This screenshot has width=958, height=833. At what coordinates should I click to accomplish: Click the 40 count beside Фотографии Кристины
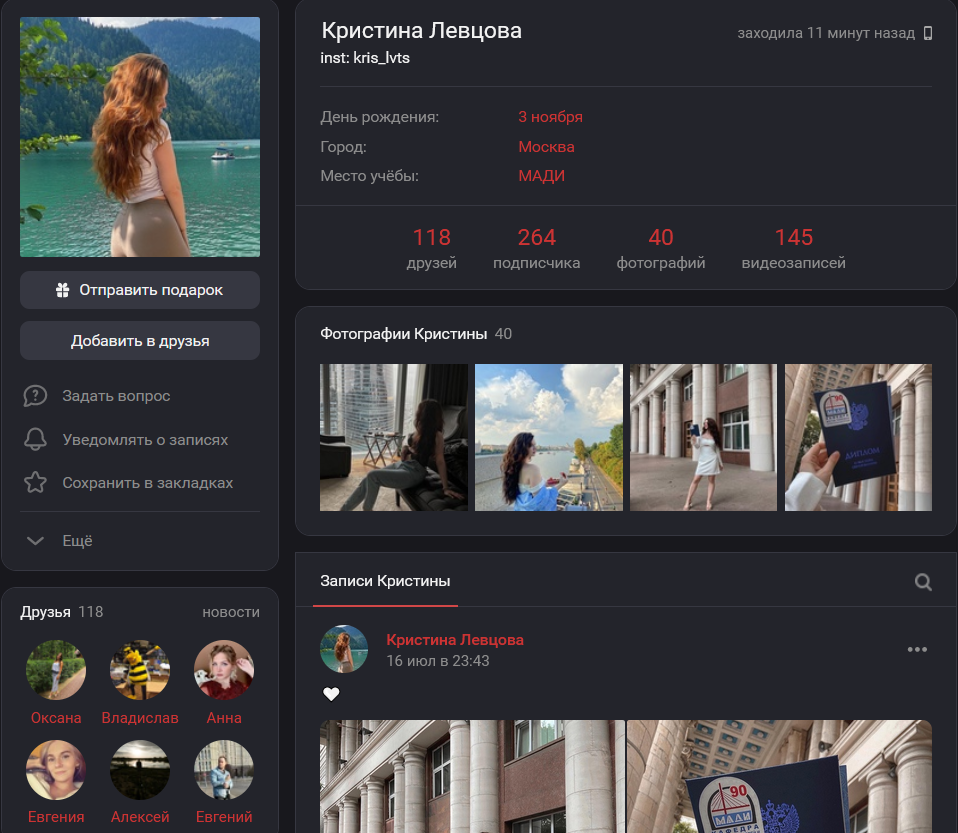(503, 334)
